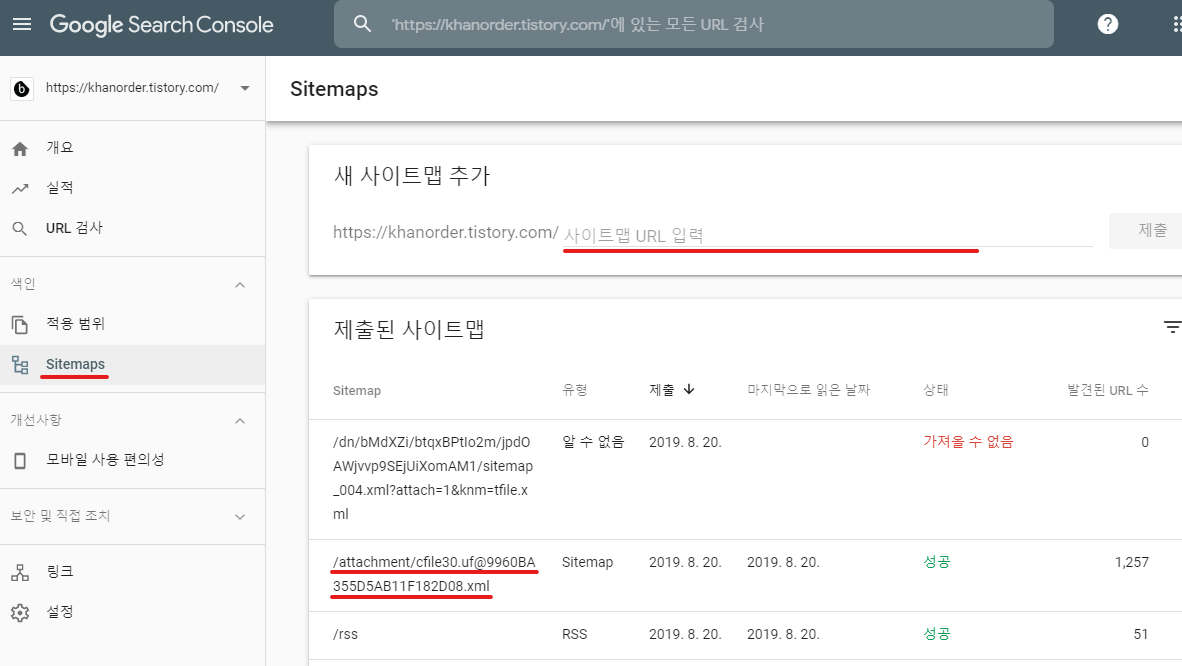The image size is (1182, 666).
Task: Click the sitemap tree icon in sidebar
Action: click(x=20, y=365)
